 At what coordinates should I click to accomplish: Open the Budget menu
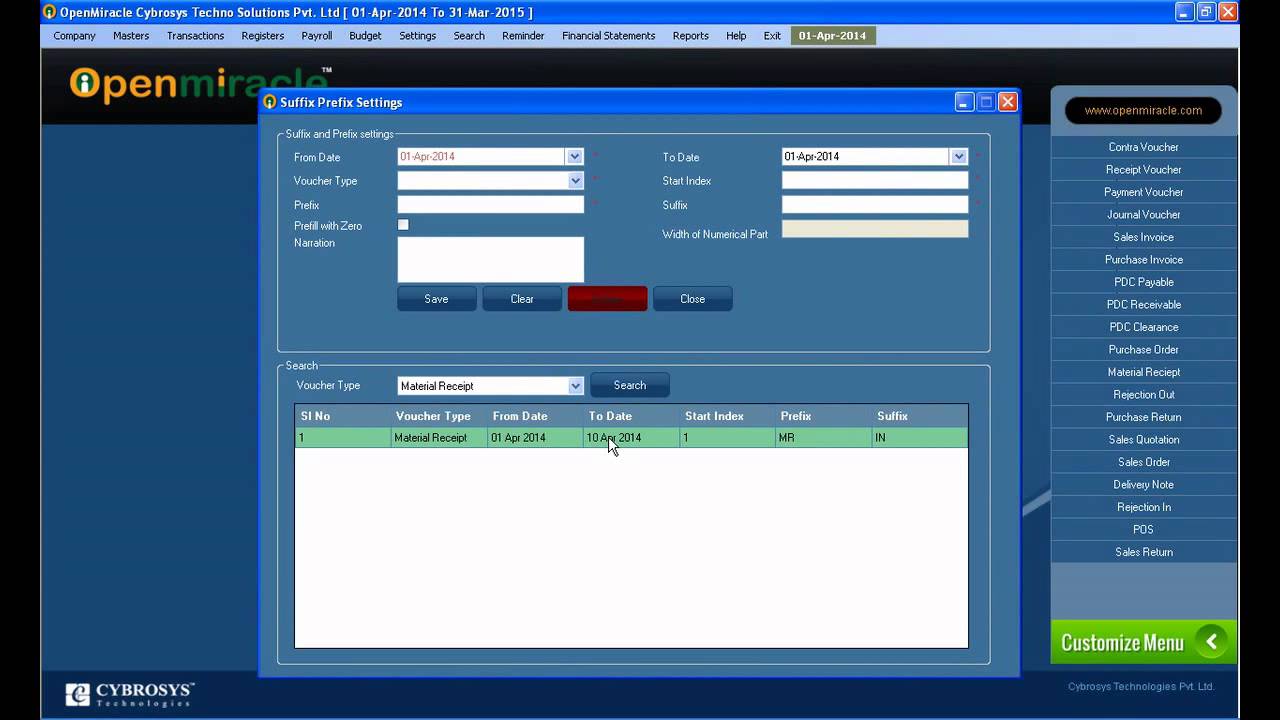coord(365,36)
